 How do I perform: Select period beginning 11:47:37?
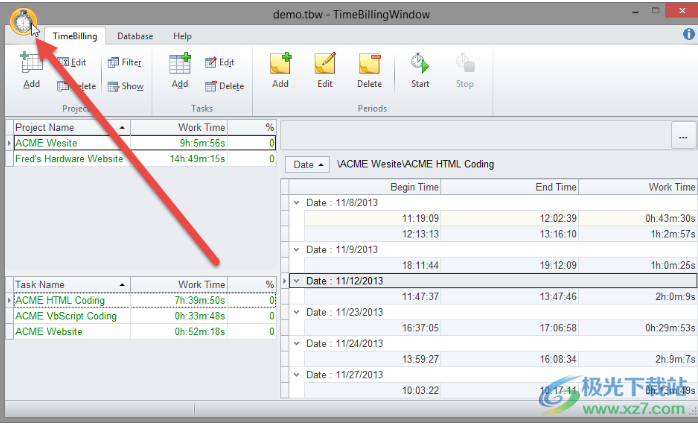click(x=500, y=296)
